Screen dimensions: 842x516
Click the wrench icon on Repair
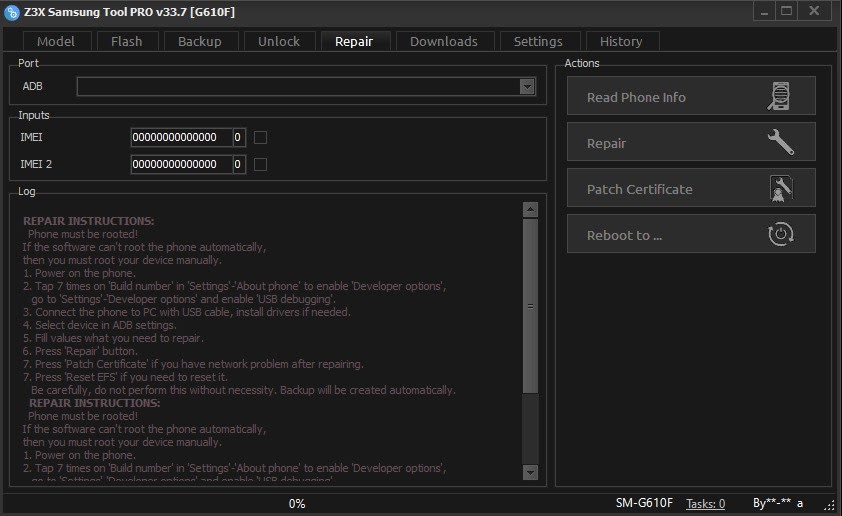pyautogui.click(x=781, y=142)
